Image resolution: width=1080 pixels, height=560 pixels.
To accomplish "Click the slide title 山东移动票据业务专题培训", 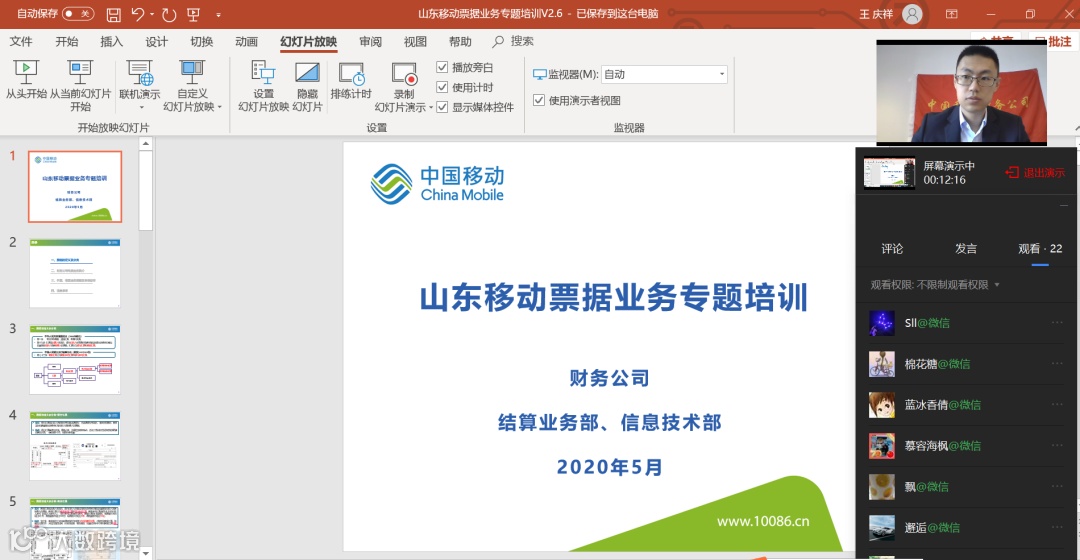I will (613, 298).
